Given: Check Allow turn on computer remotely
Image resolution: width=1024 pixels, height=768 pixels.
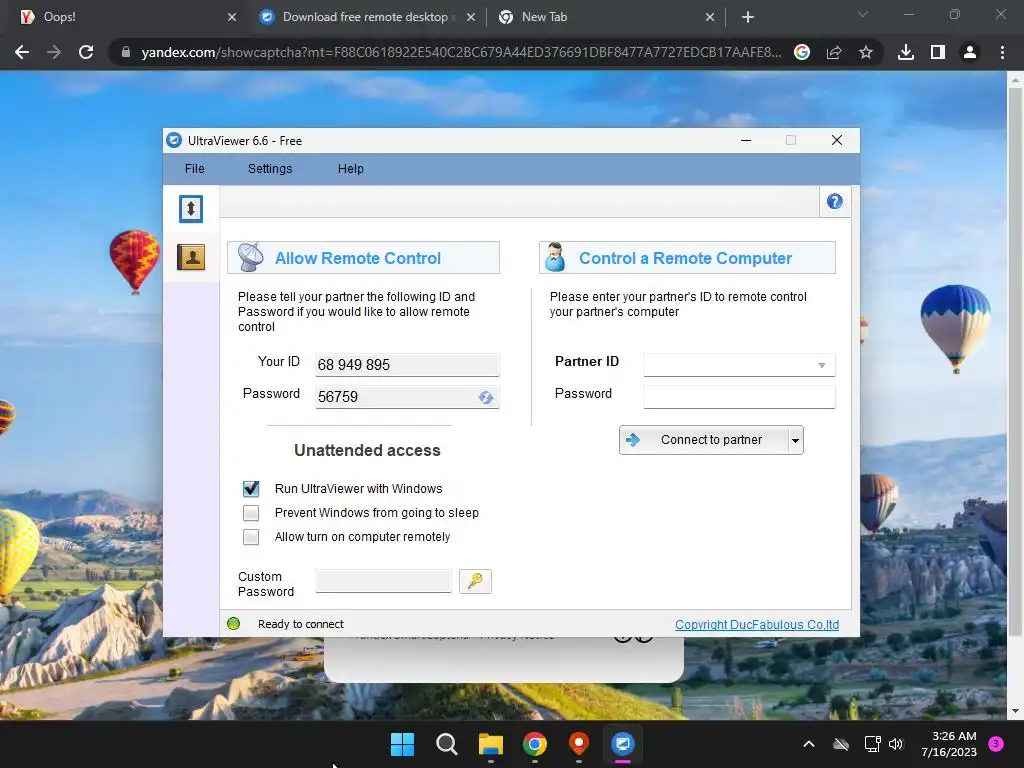Looking at the screenshot, I should coord(251,537).
